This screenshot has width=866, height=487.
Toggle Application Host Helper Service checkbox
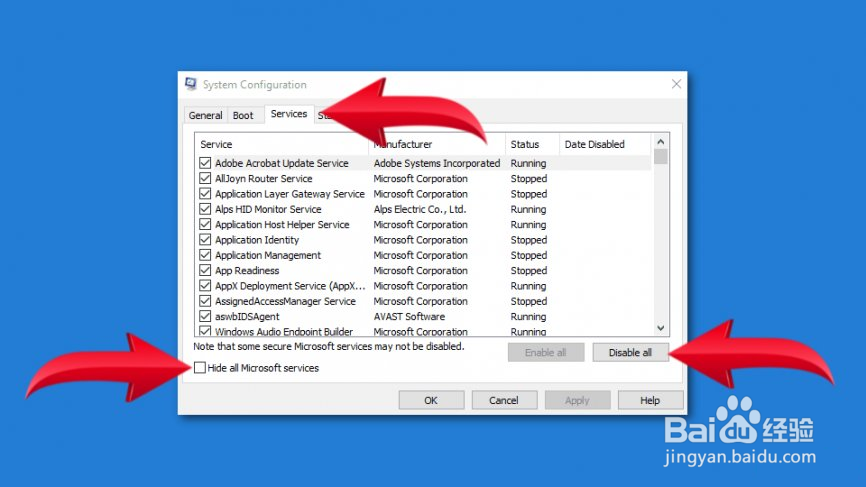[205, 224]
